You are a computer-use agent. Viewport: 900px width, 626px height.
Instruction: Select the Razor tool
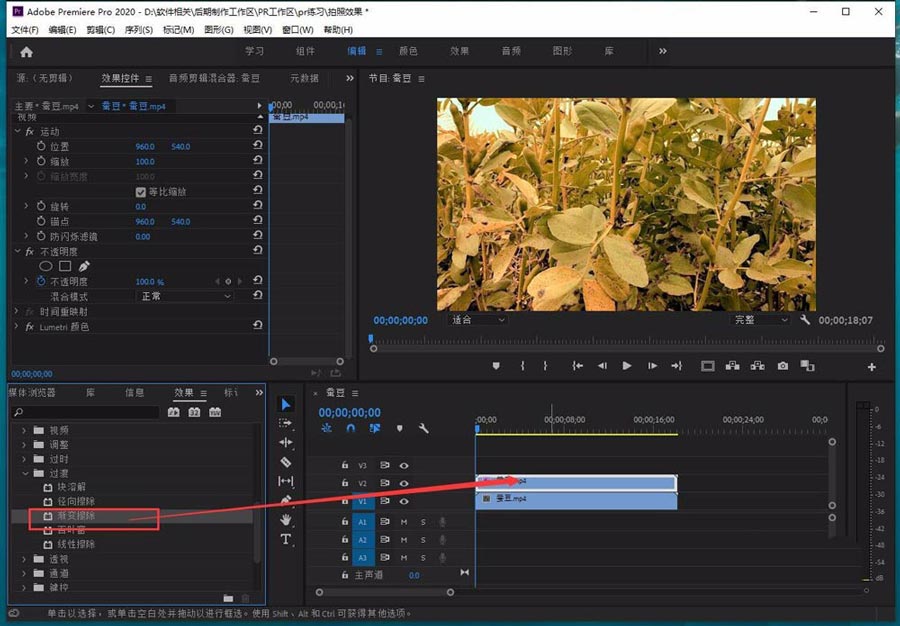tap(285, 462)
